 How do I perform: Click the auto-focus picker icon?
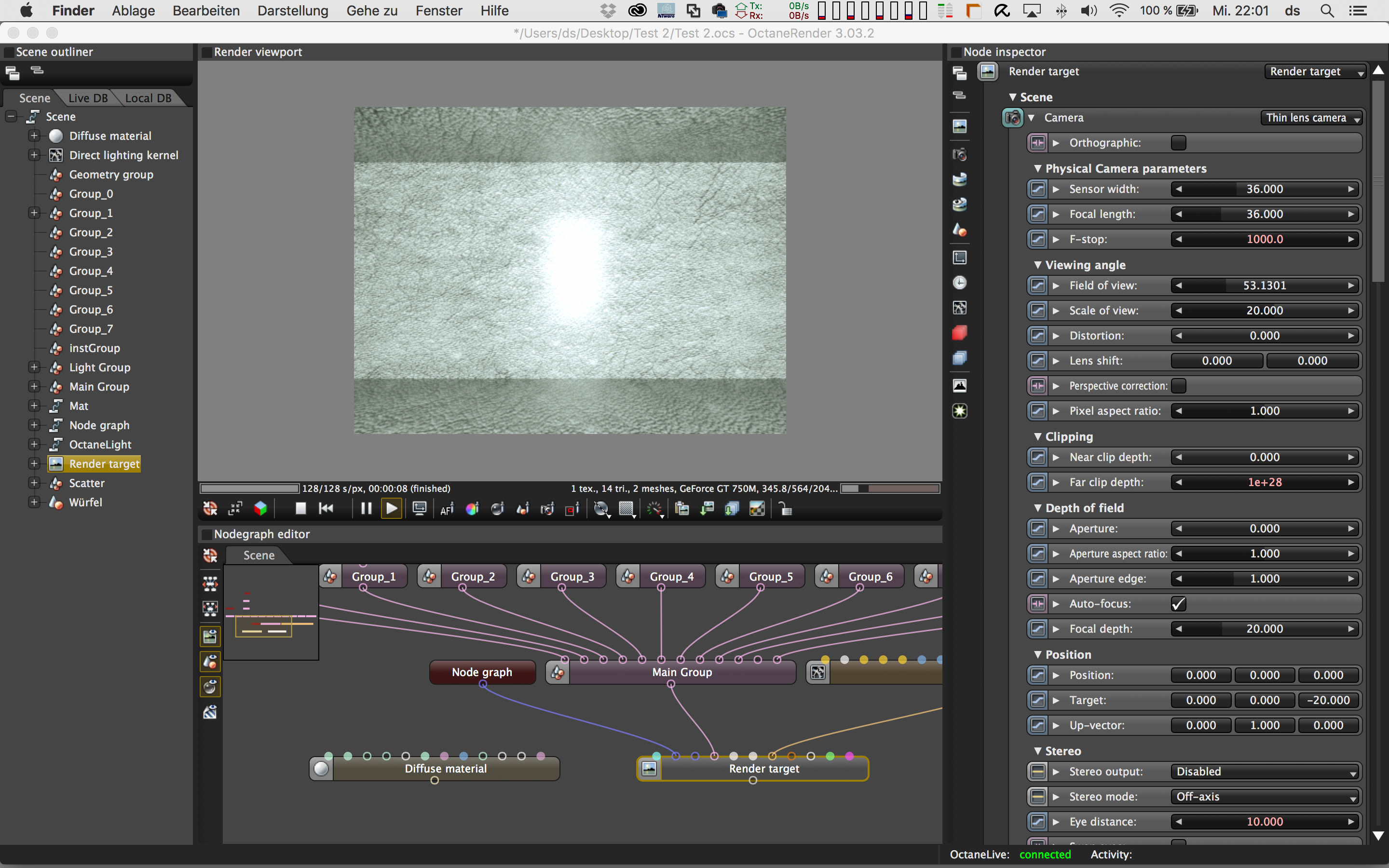(447, 509)
